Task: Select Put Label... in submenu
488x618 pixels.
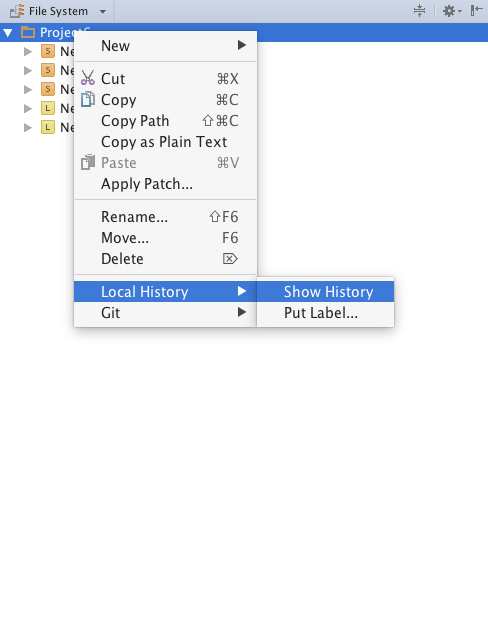Action: tap(326, 313)
